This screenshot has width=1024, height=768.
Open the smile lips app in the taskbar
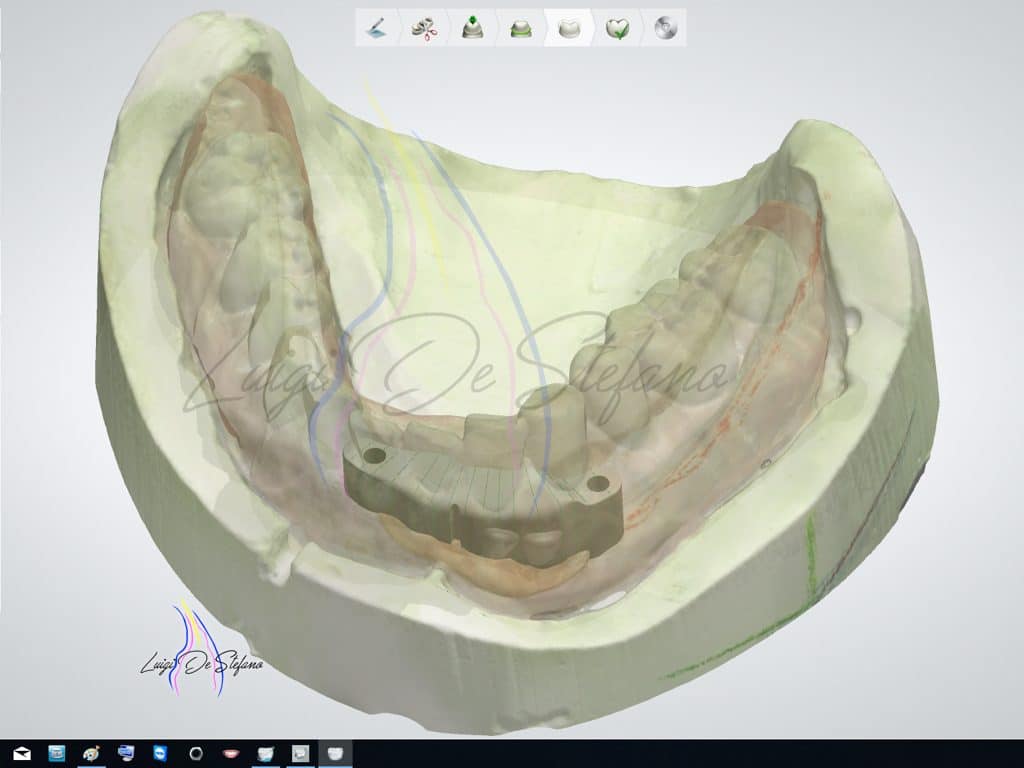point(231,753)
